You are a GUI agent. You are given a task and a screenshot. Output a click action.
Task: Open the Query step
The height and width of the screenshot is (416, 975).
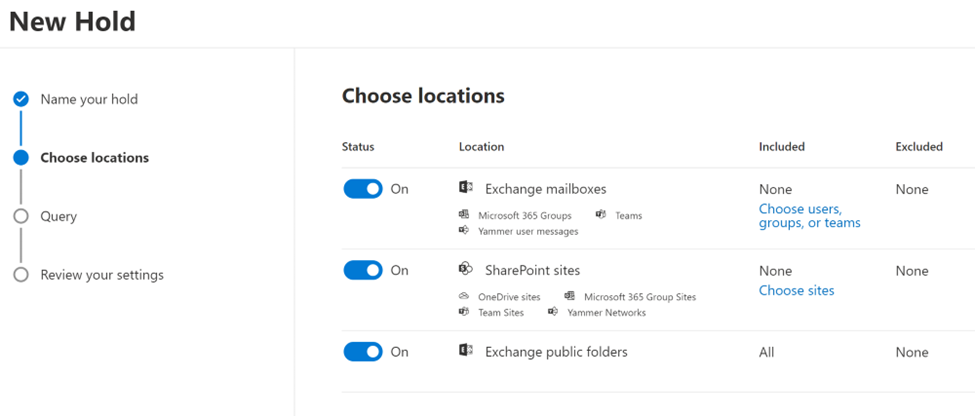(x=58, y=216)
